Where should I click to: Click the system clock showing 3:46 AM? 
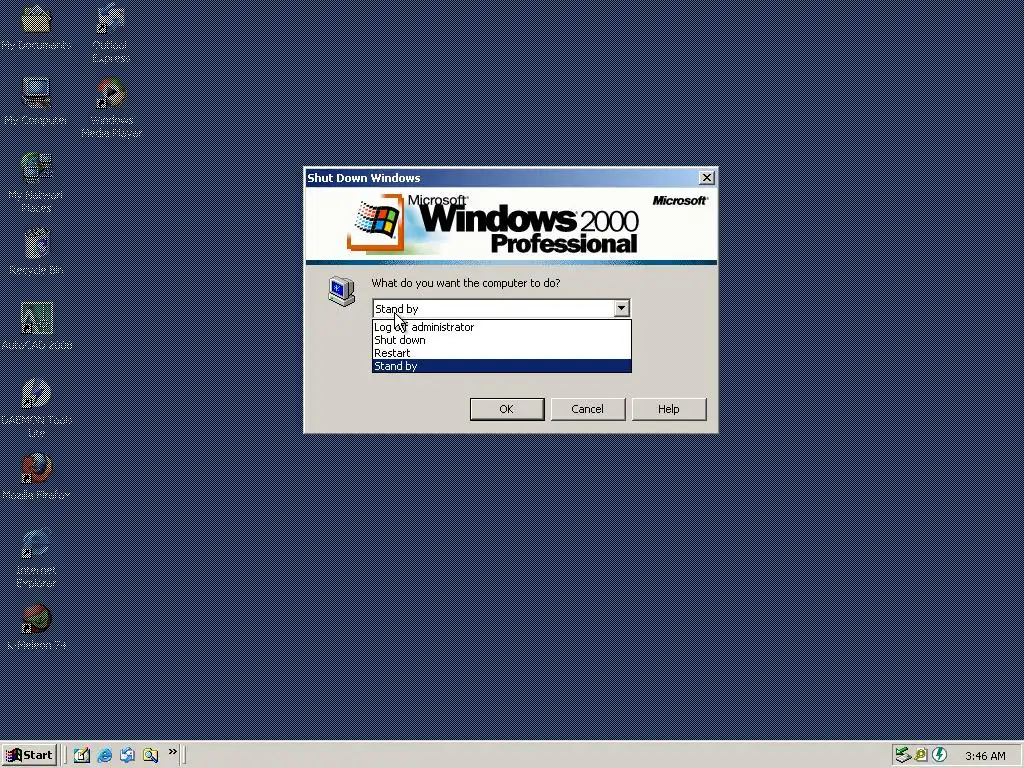[985, 756]
